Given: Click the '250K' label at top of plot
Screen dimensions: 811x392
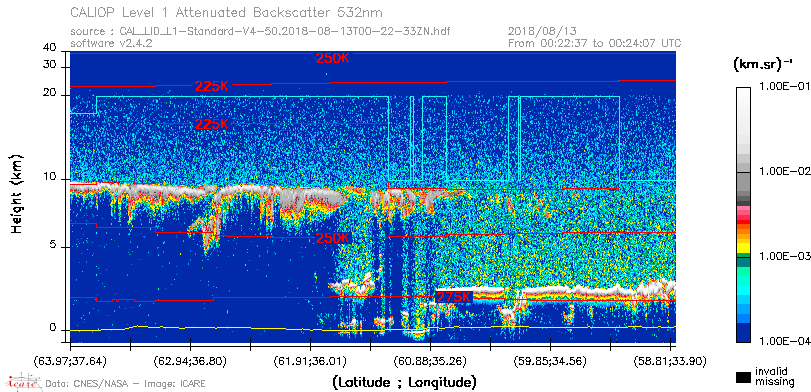Looking at the screenshot, I should pos(333,58).
